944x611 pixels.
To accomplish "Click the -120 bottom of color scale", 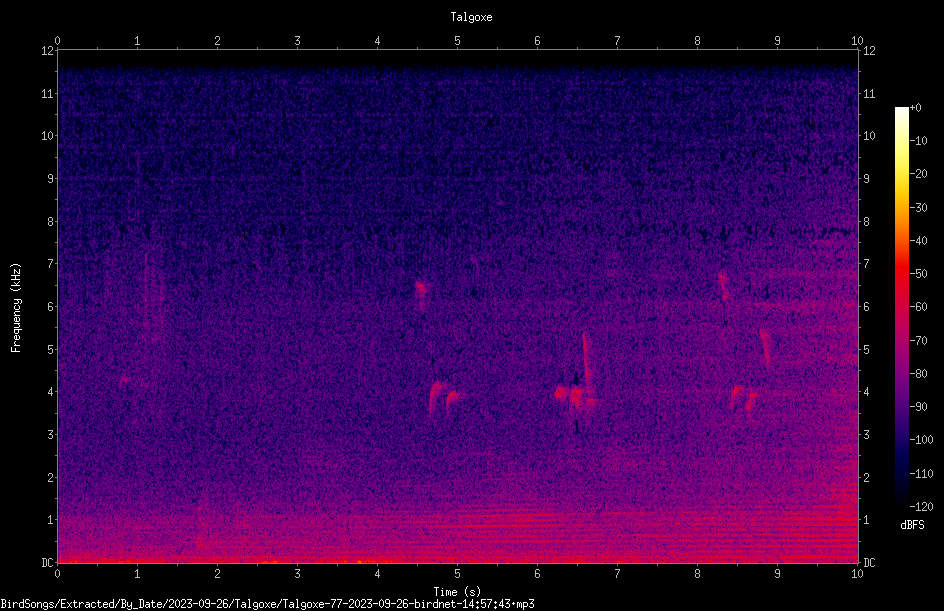I will tap(921, 506).
